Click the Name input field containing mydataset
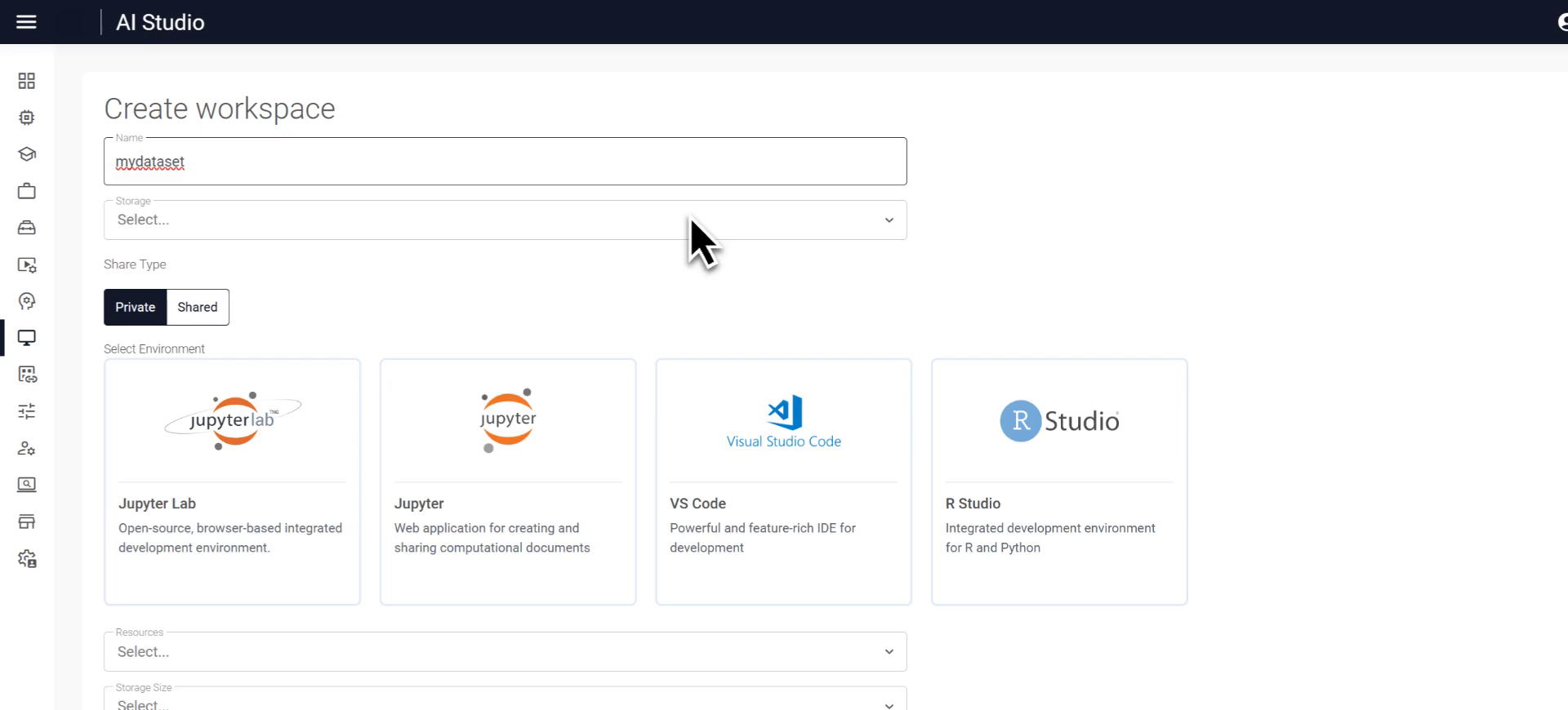The image size is (1568, 710). (505, 161)
